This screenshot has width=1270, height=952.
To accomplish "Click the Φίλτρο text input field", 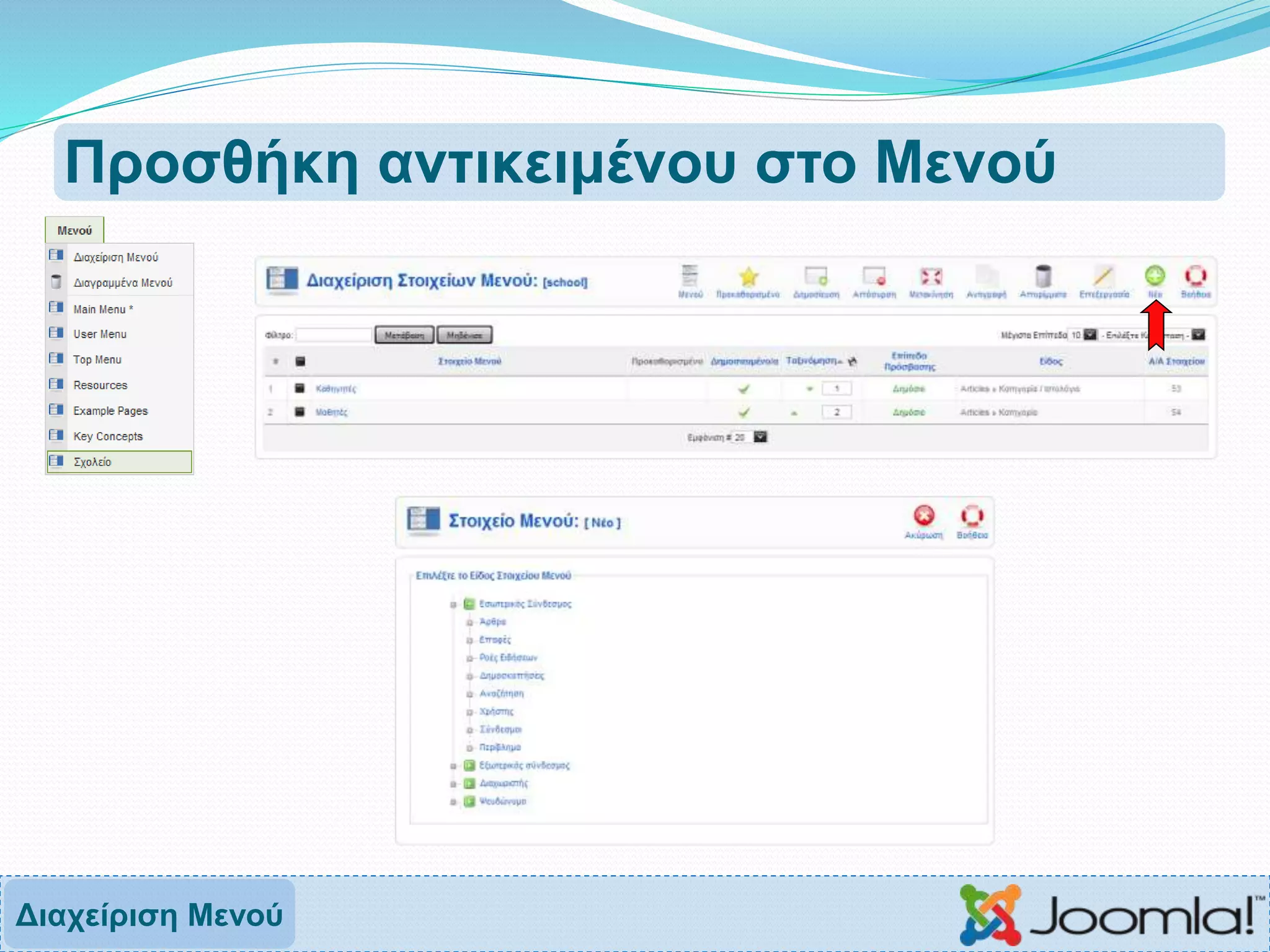I will point(334,335).
